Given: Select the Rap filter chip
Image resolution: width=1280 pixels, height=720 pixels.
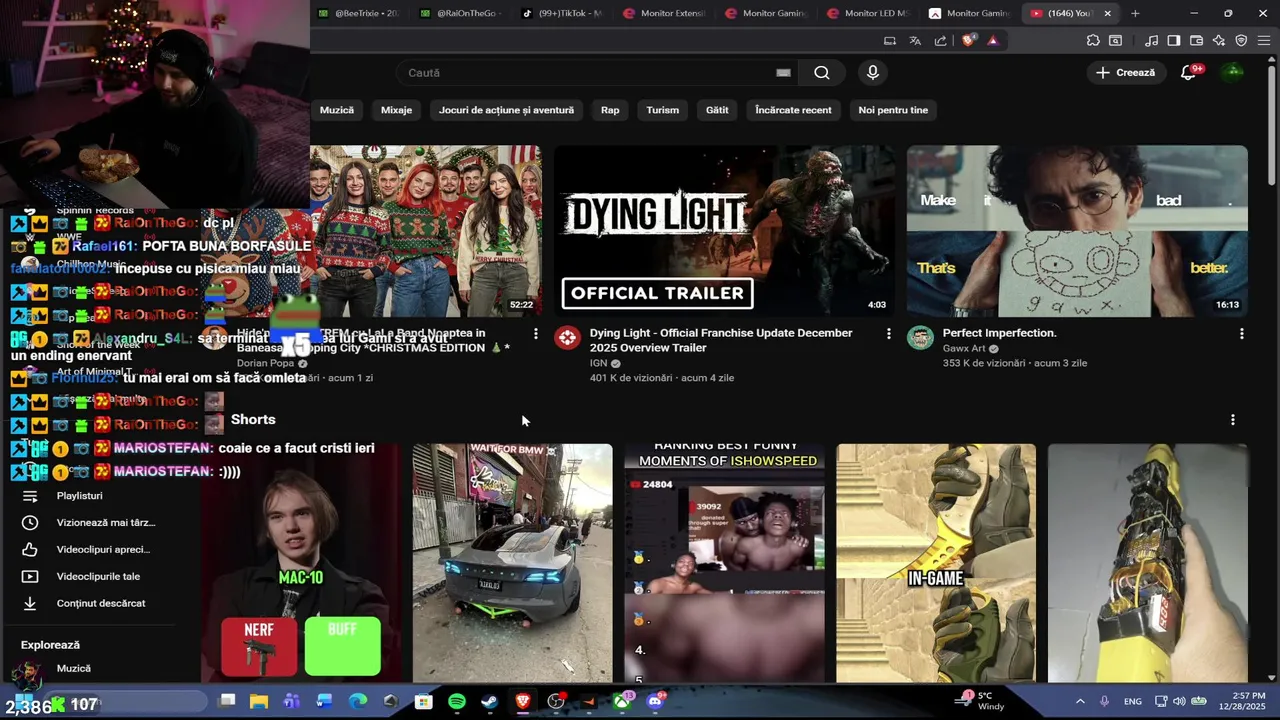Looking at the screenshot, I should [x=610, y=110].
